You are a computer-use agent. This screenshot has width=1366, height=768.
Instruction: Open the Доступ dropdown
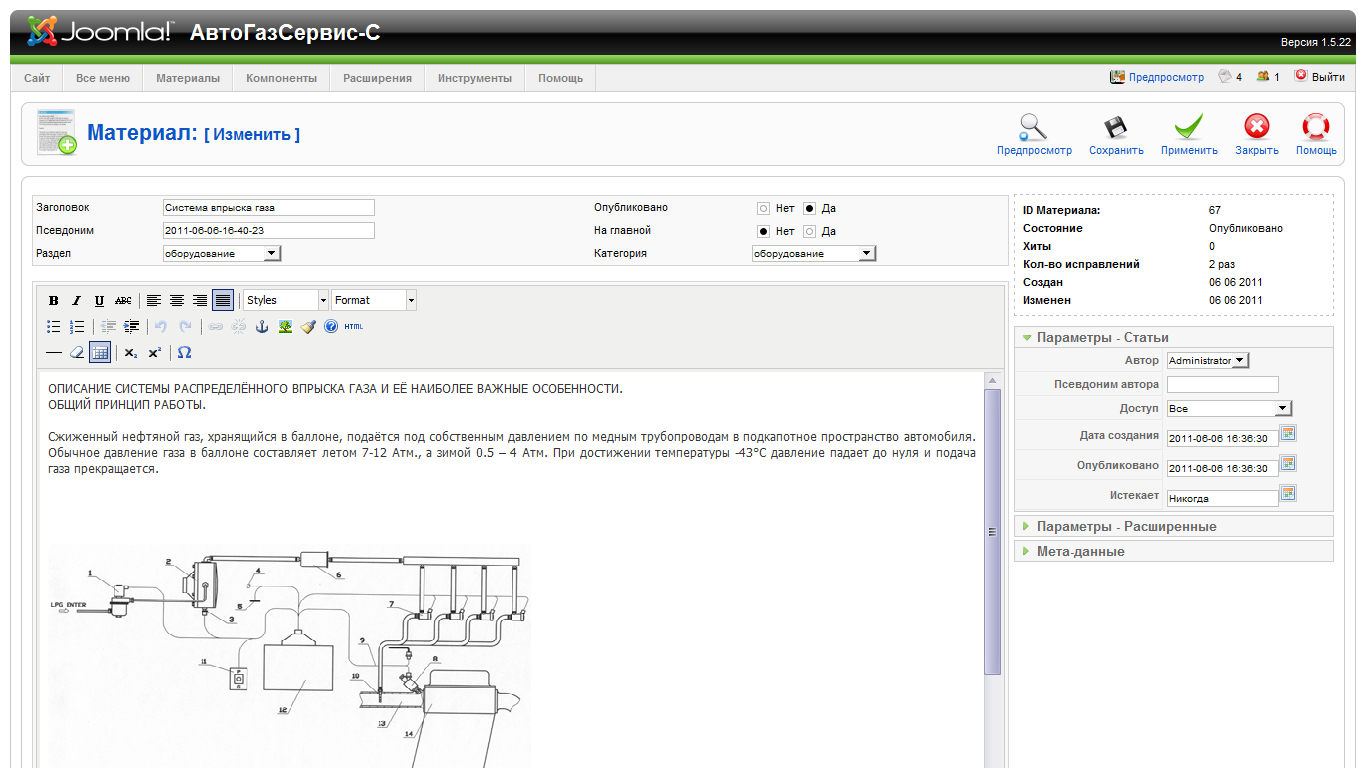(1229, 408)
